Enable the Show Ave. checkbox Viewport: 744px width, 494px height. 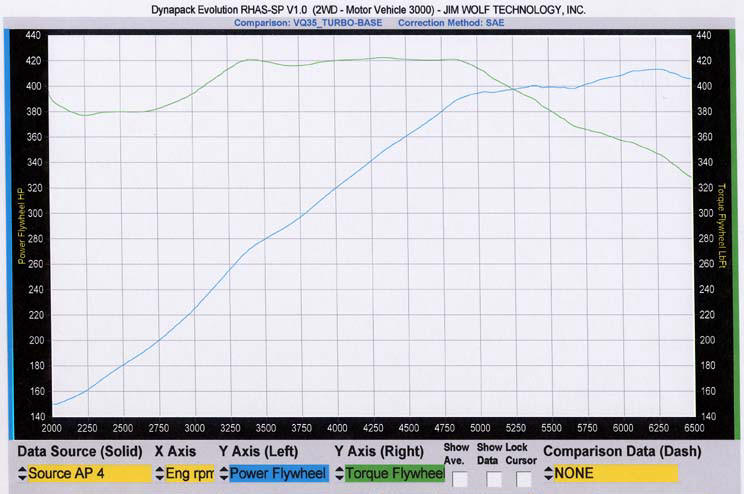460,479
